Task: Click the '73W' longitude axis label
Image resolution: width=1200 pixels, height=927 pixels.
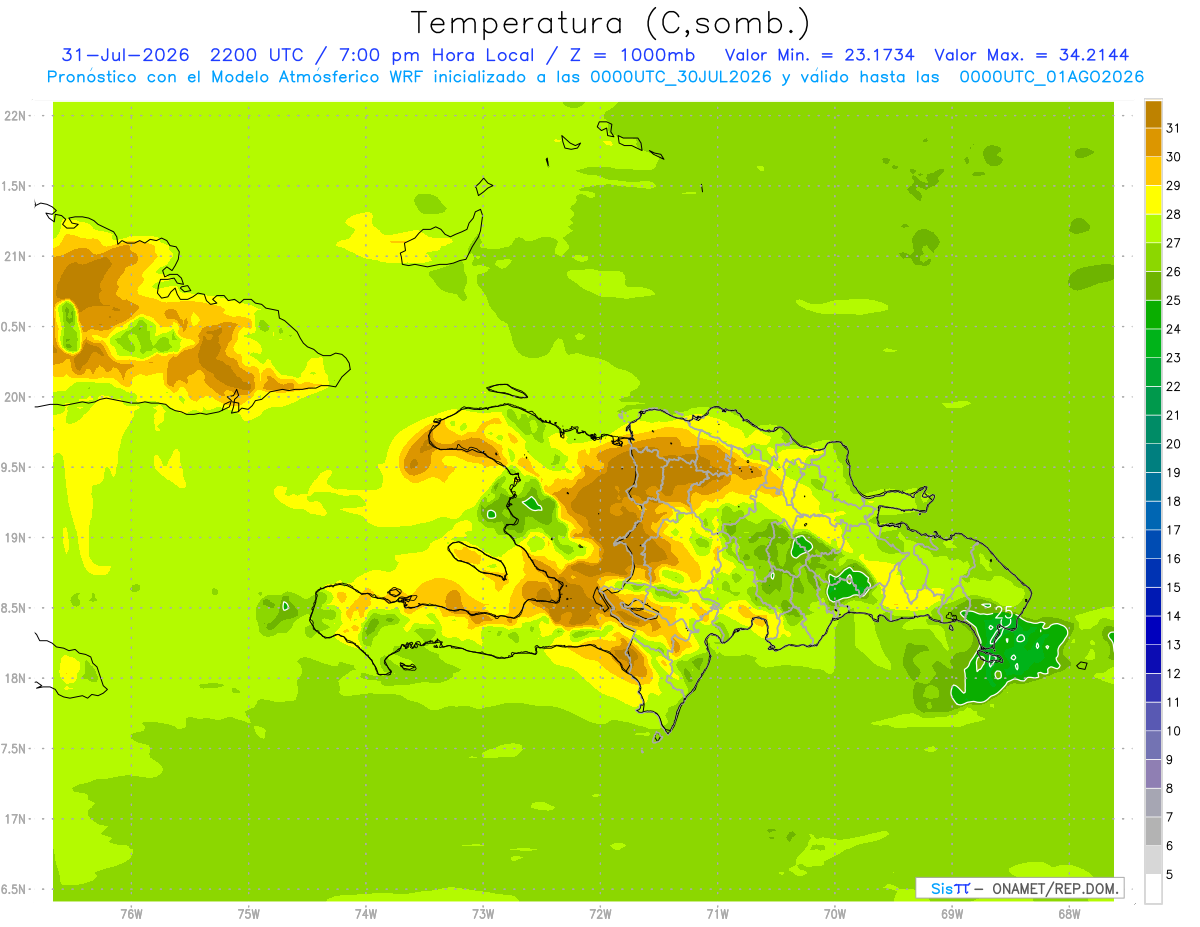Action: pyautogui.click(x=483, y=912)
